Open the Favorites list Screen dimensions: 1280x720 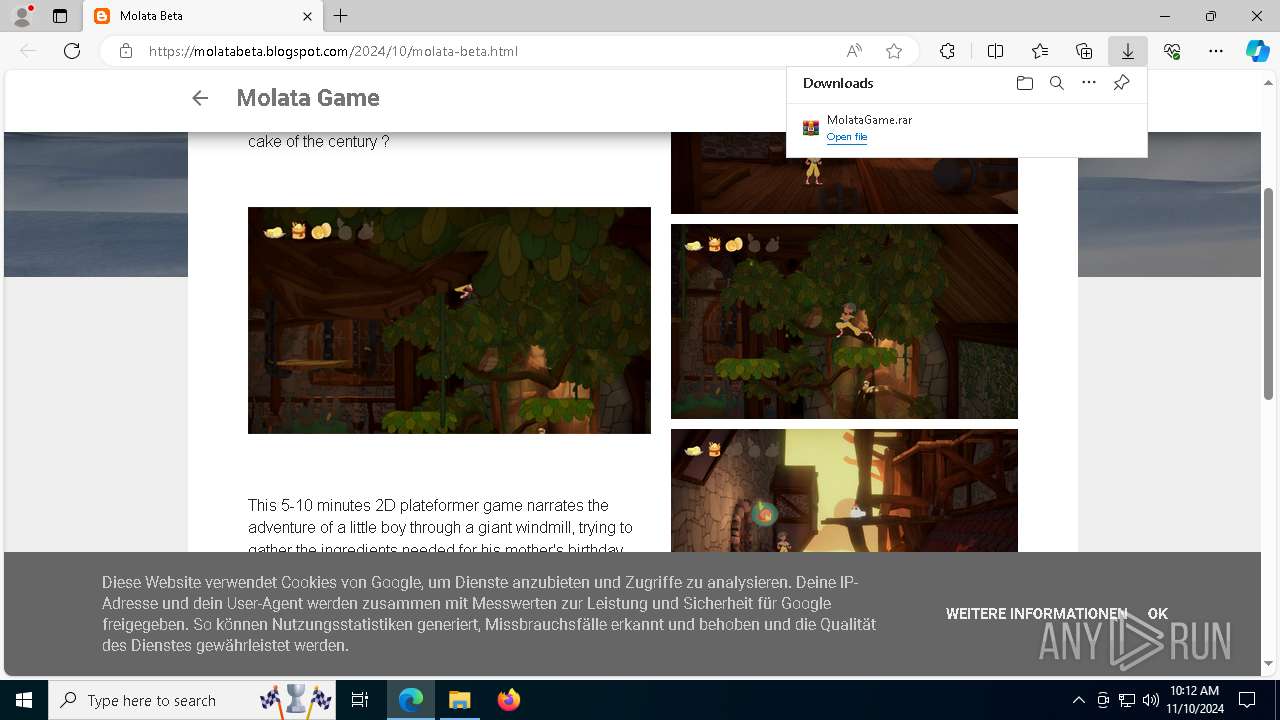(x=1040, y=51)
